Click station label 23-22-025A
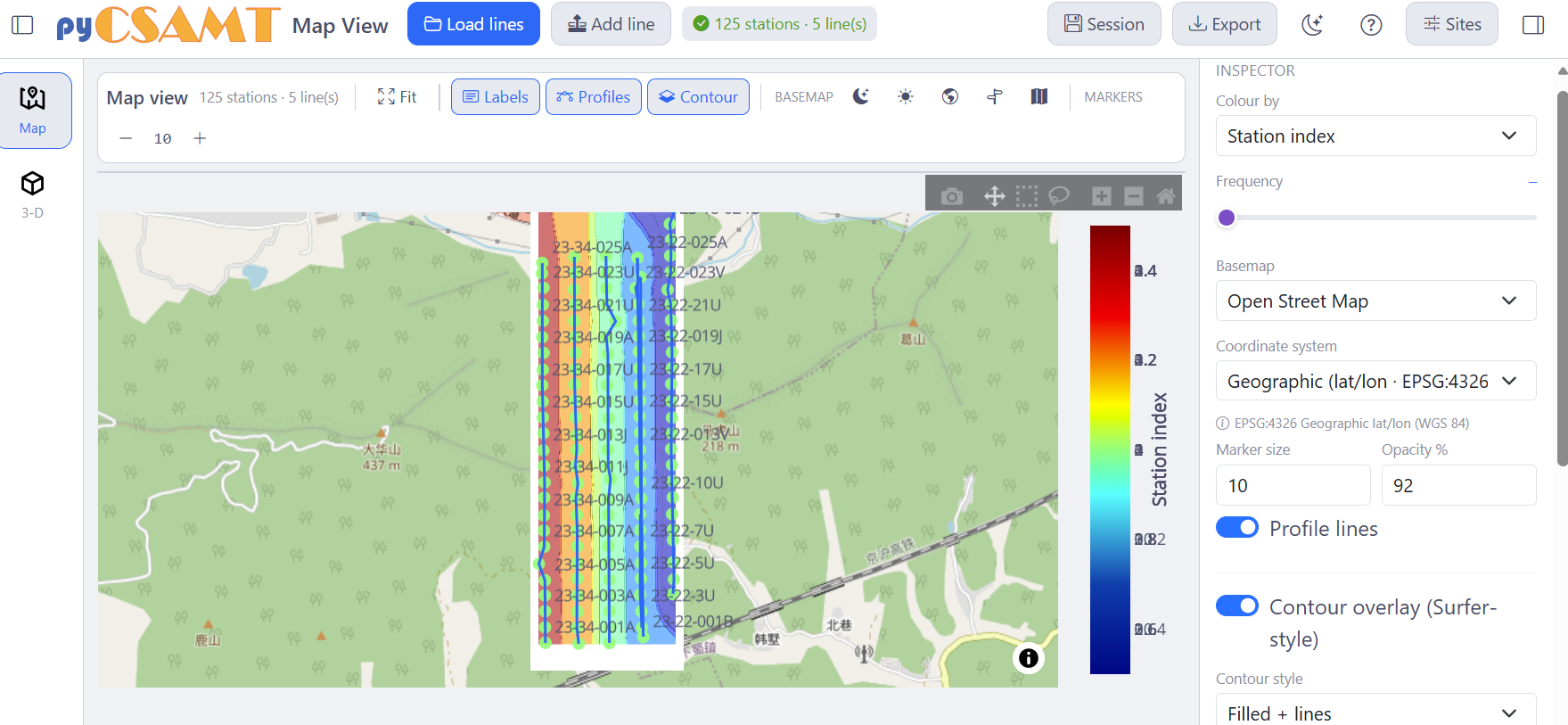Viewport: 1568px width, 725px height. (x=687, y=243)
